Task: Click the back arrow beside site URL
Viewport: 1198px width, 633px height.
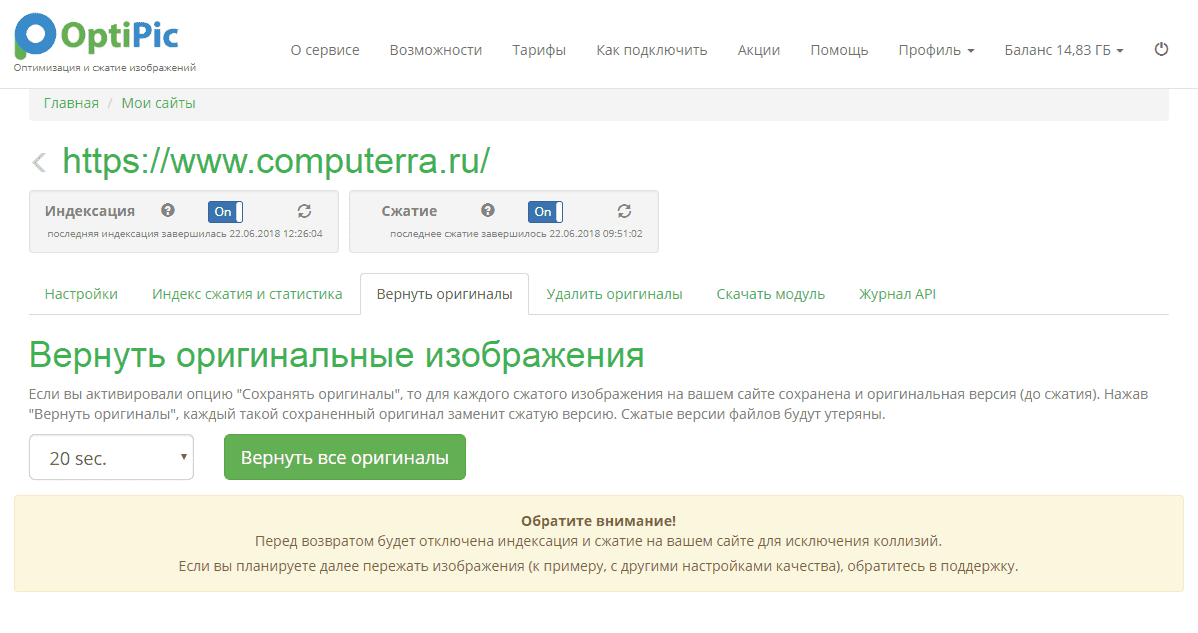Action: point(39,162)
